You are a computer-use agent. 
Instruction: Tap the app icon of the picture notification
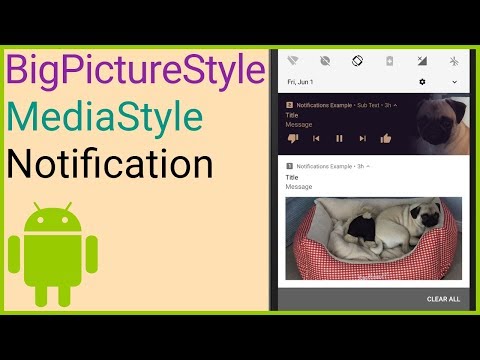(289, 166)
